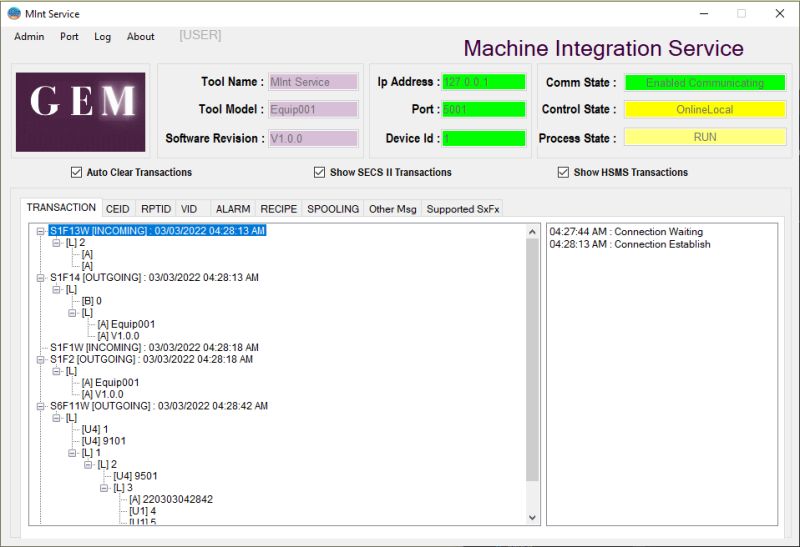800x547 pixels.
Task: Switch to the RECIPE tab
Action: coord(279,209)
